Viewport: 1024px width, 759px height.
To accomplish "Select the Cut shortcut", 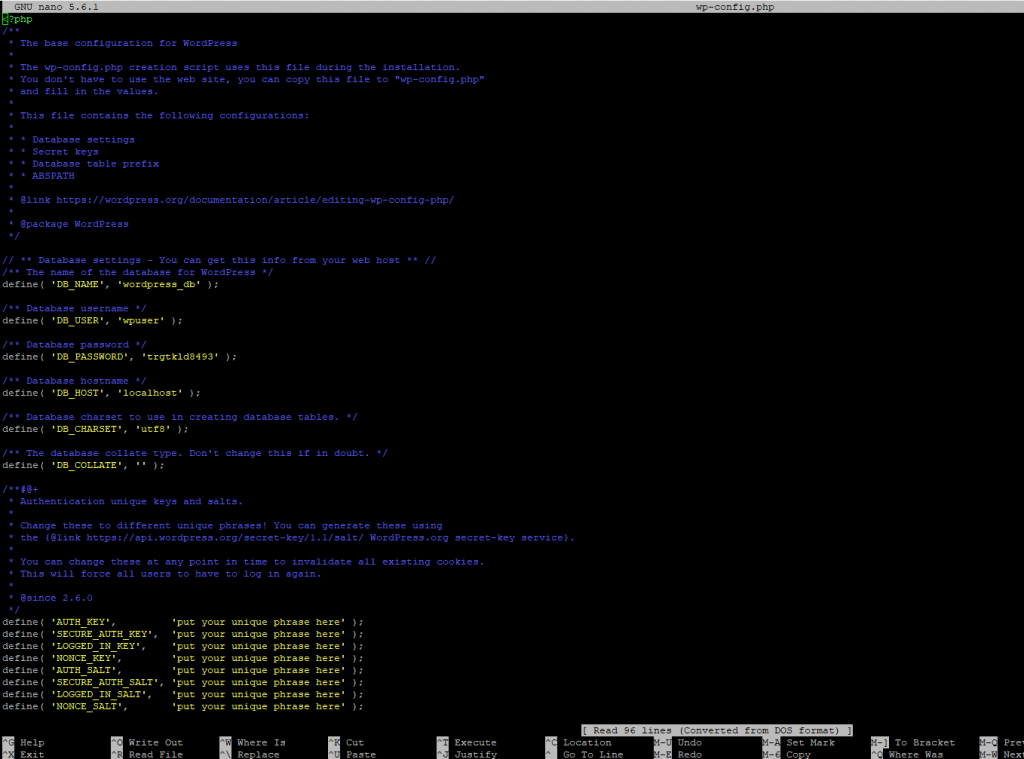I will (354, 743).
